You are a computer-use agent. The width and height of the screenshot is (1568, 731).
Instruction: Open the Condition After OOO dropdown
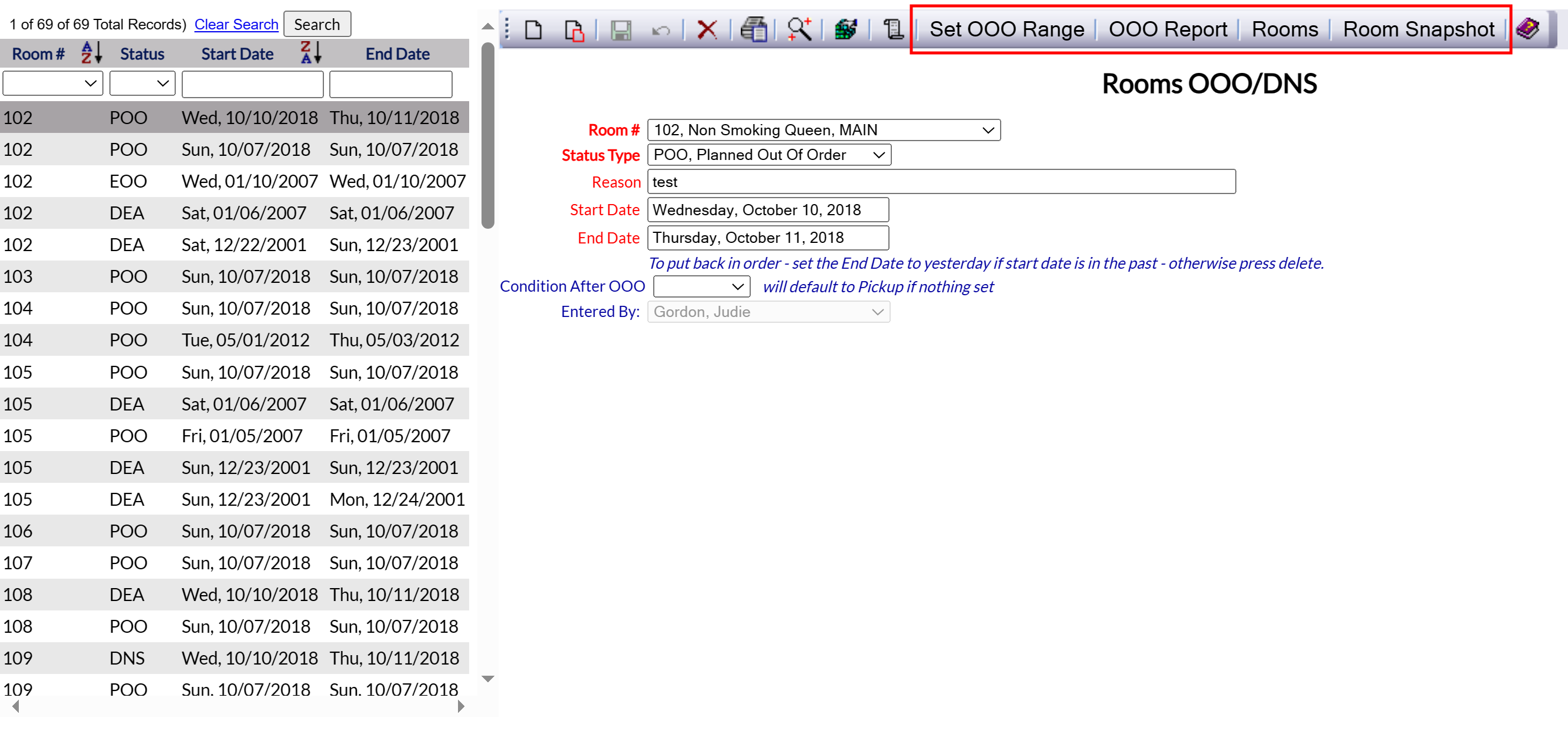click(701, 286)
